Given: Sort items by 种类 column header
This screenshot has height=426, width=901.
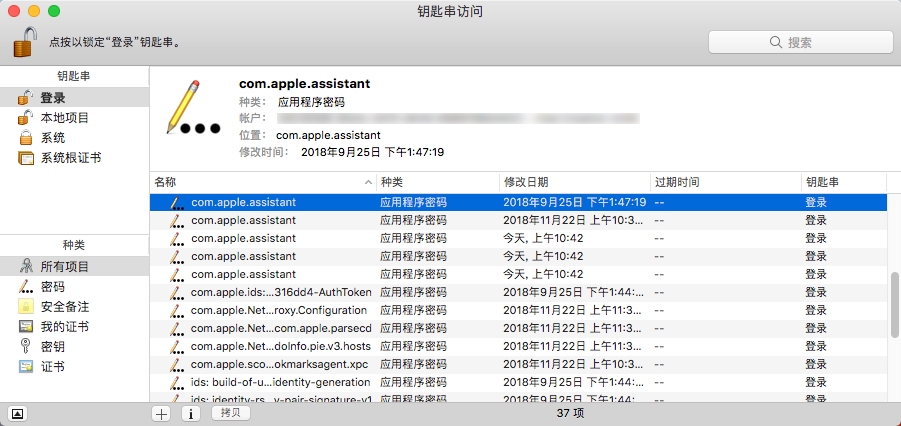Looking at the screenshot, I should click(x=436, y=183).
